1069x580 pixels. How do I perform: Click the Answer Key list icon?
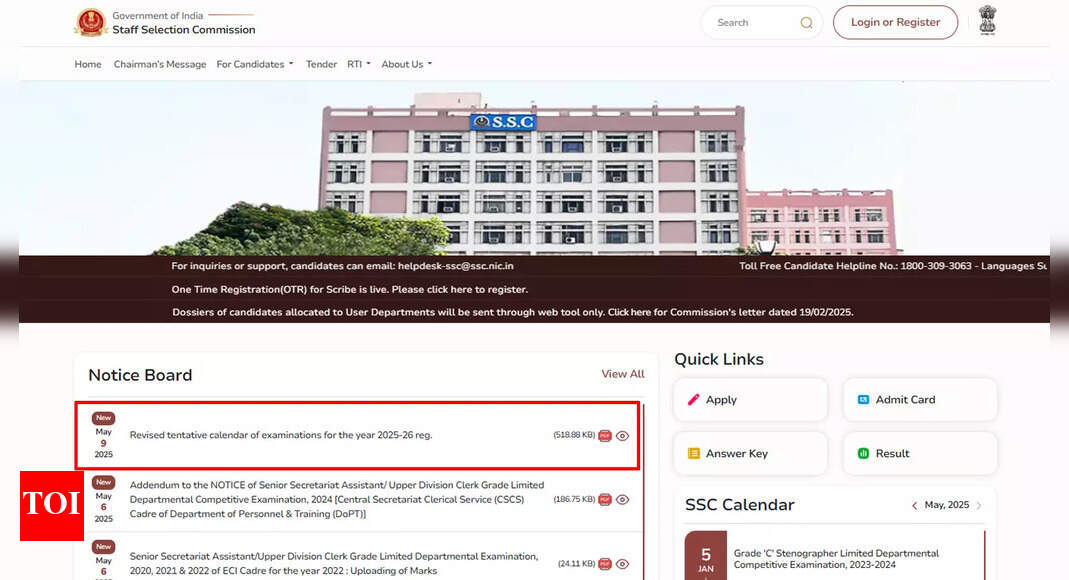[693, 453]
